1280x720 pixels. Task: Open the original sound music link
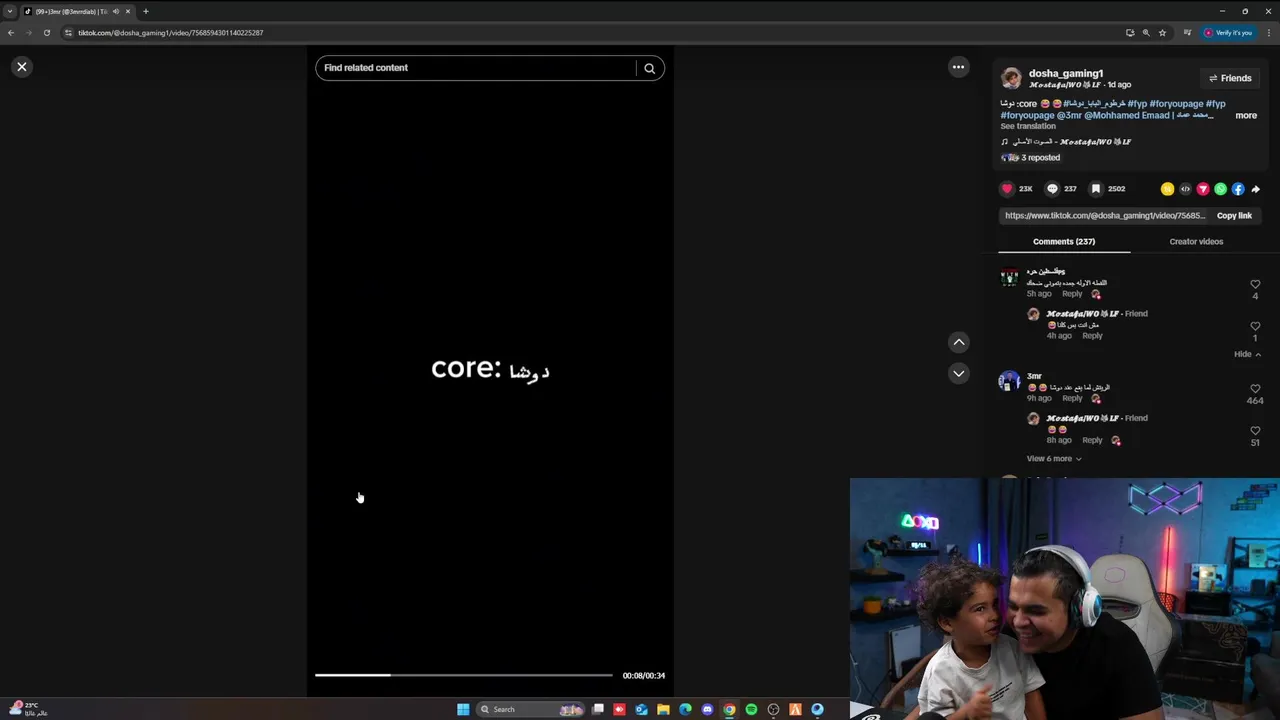[1066, 142]
